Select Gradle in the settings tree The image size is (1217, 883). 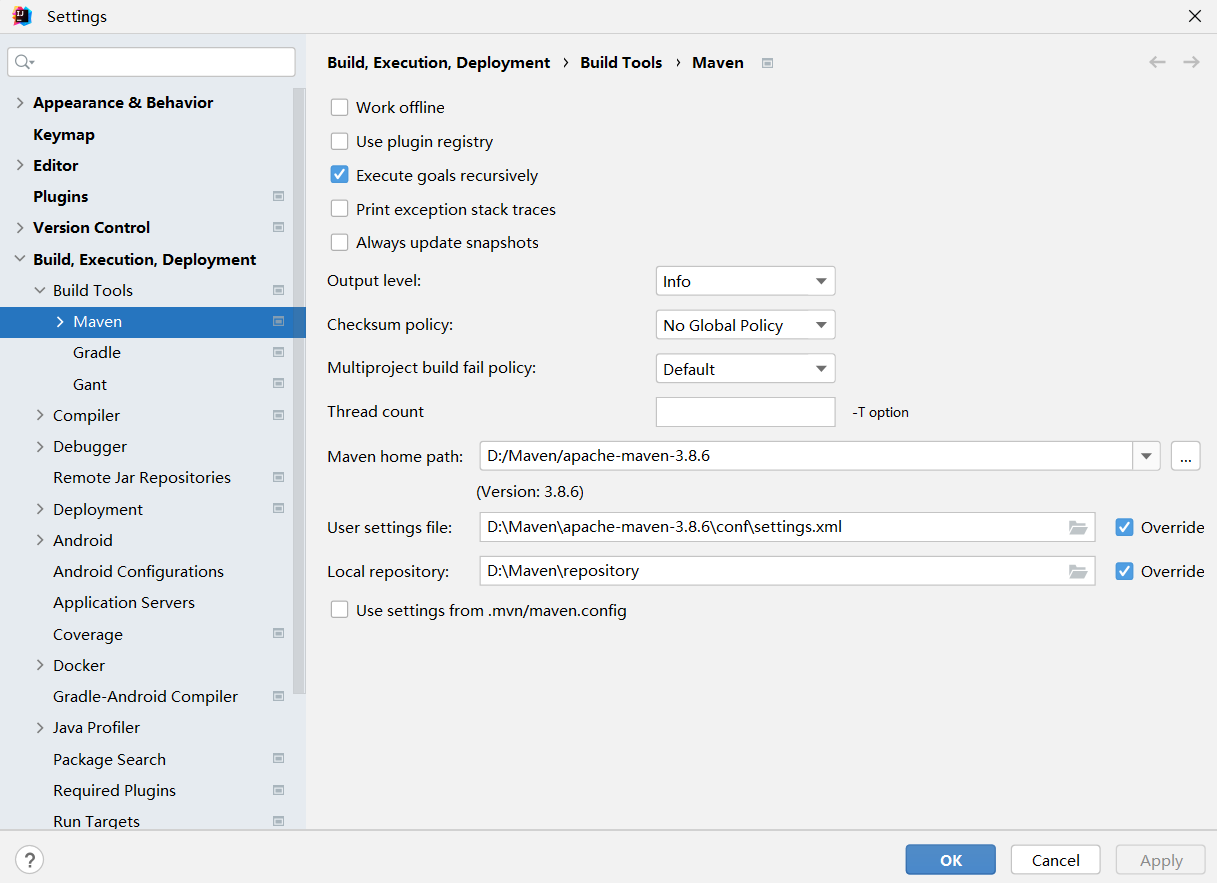[x=97, y=353]
